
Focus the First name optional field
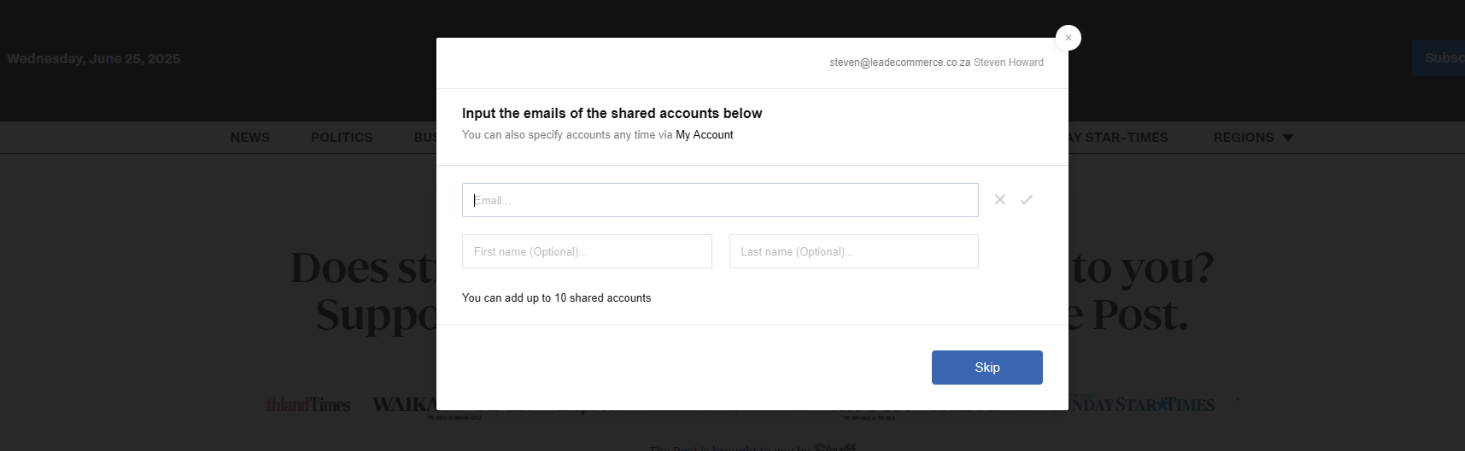(587, 251)
